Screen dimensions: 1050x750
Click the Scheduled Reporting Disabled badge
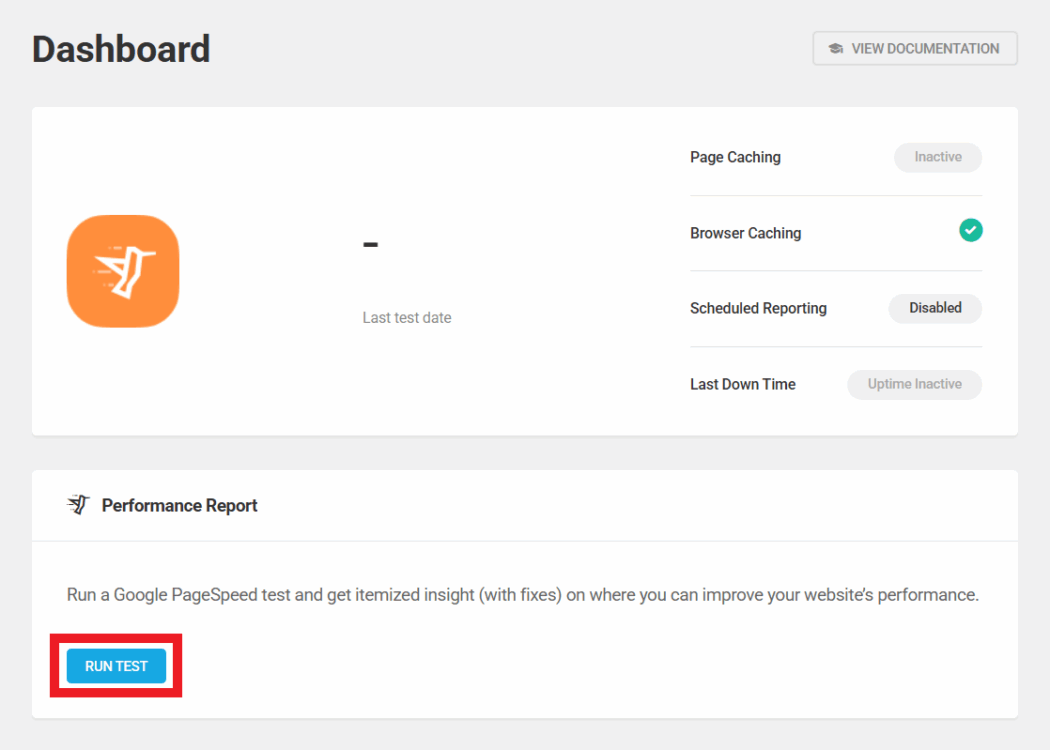[x=935, y=308]
